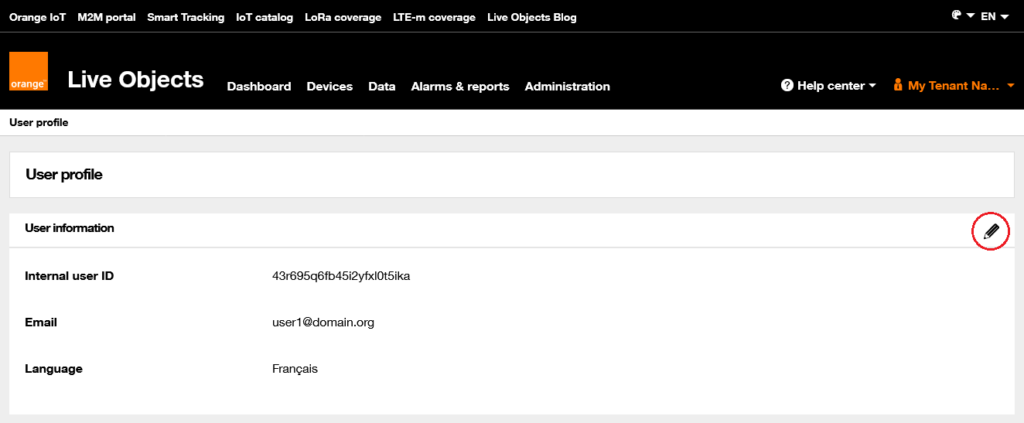Click the Internal user ID label

[69, 276]
